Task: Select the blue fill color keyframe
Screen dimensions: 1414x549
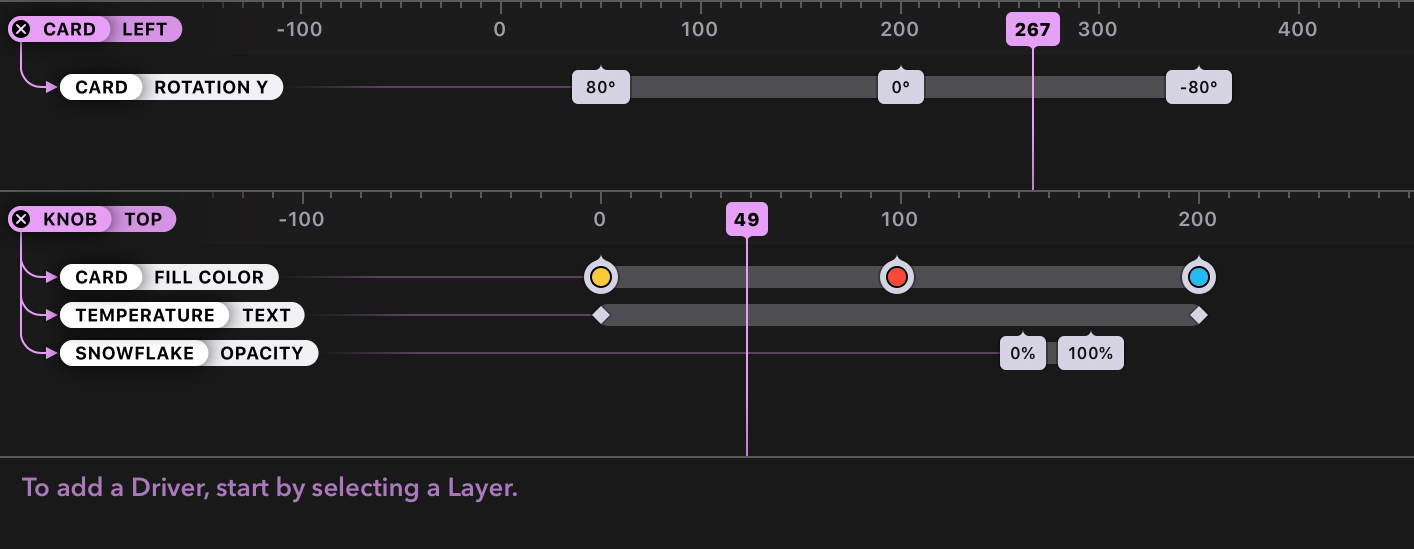Action: pyautogui.click(x=1199, y=277)
